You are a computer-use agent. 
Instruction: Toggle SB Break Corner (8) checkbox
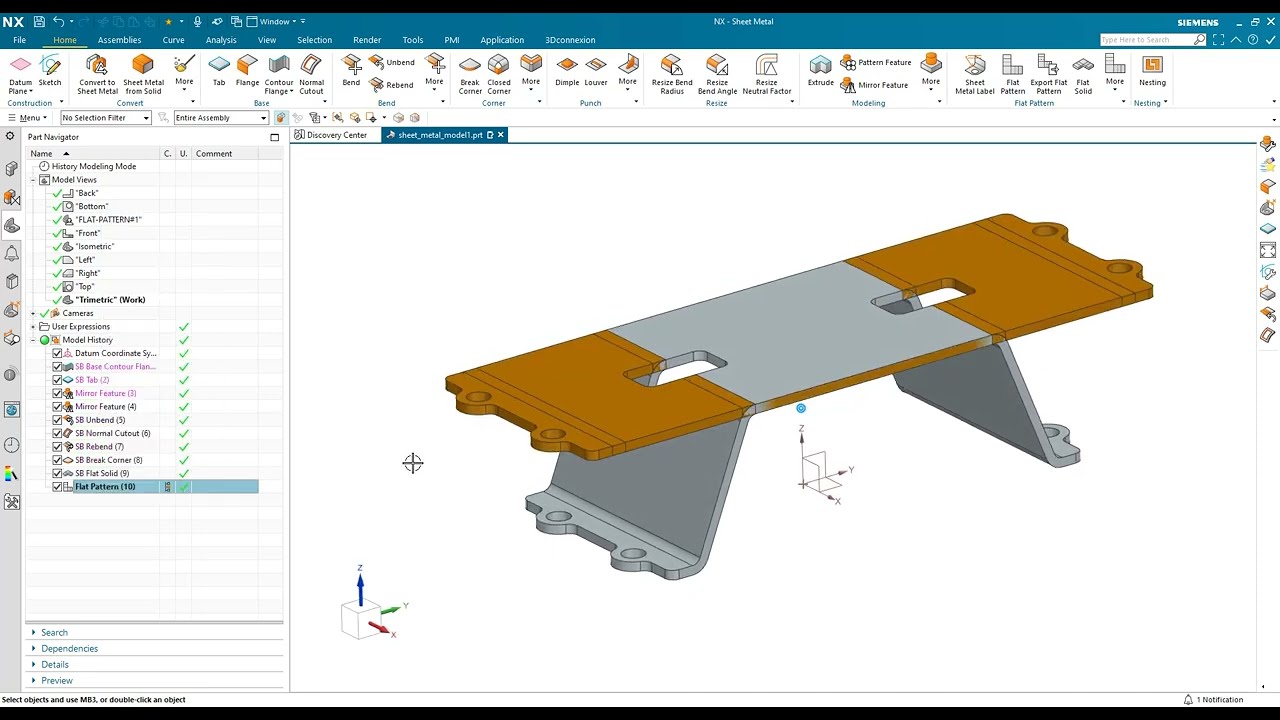point(58,460)
